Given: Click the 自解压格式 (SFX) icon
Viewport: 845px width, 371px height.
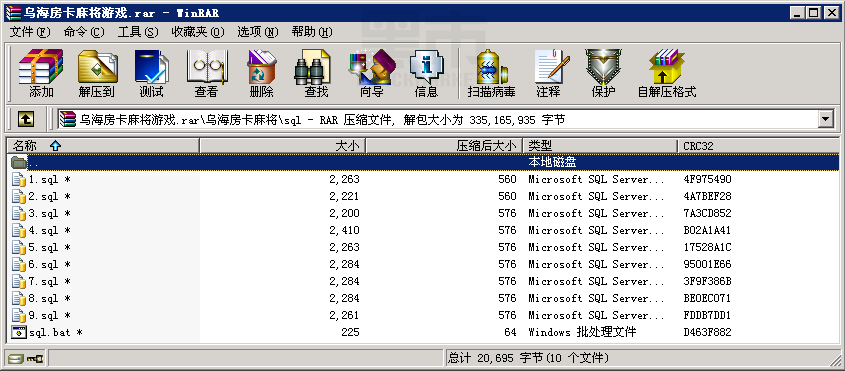Looking at the screenshot, I should 667,73.
